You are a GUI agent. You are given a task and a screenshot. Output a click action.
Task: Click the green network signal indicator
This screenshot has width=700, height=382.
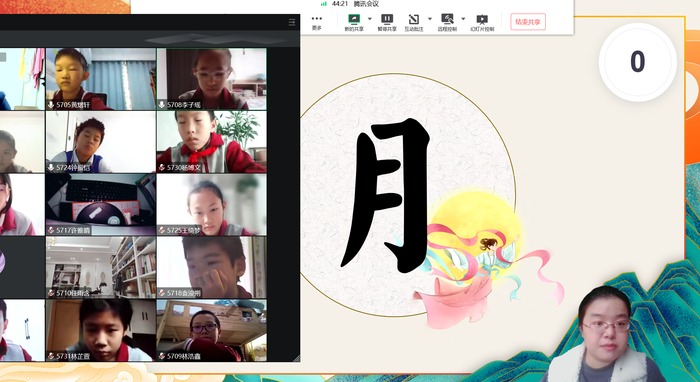(324, 4)
